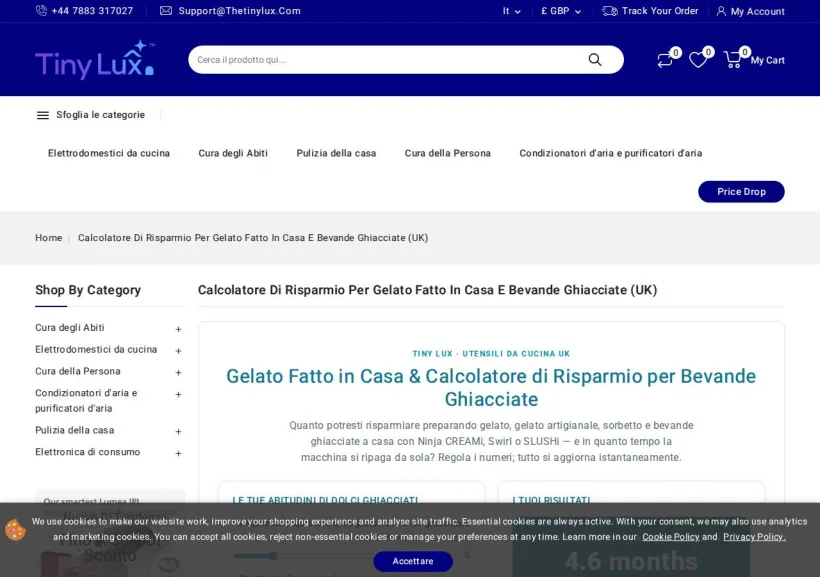This screenshot has height=577, width=820.
Task: Click Elettronica di consumo sidebar link
Action: tap(87, 452)
